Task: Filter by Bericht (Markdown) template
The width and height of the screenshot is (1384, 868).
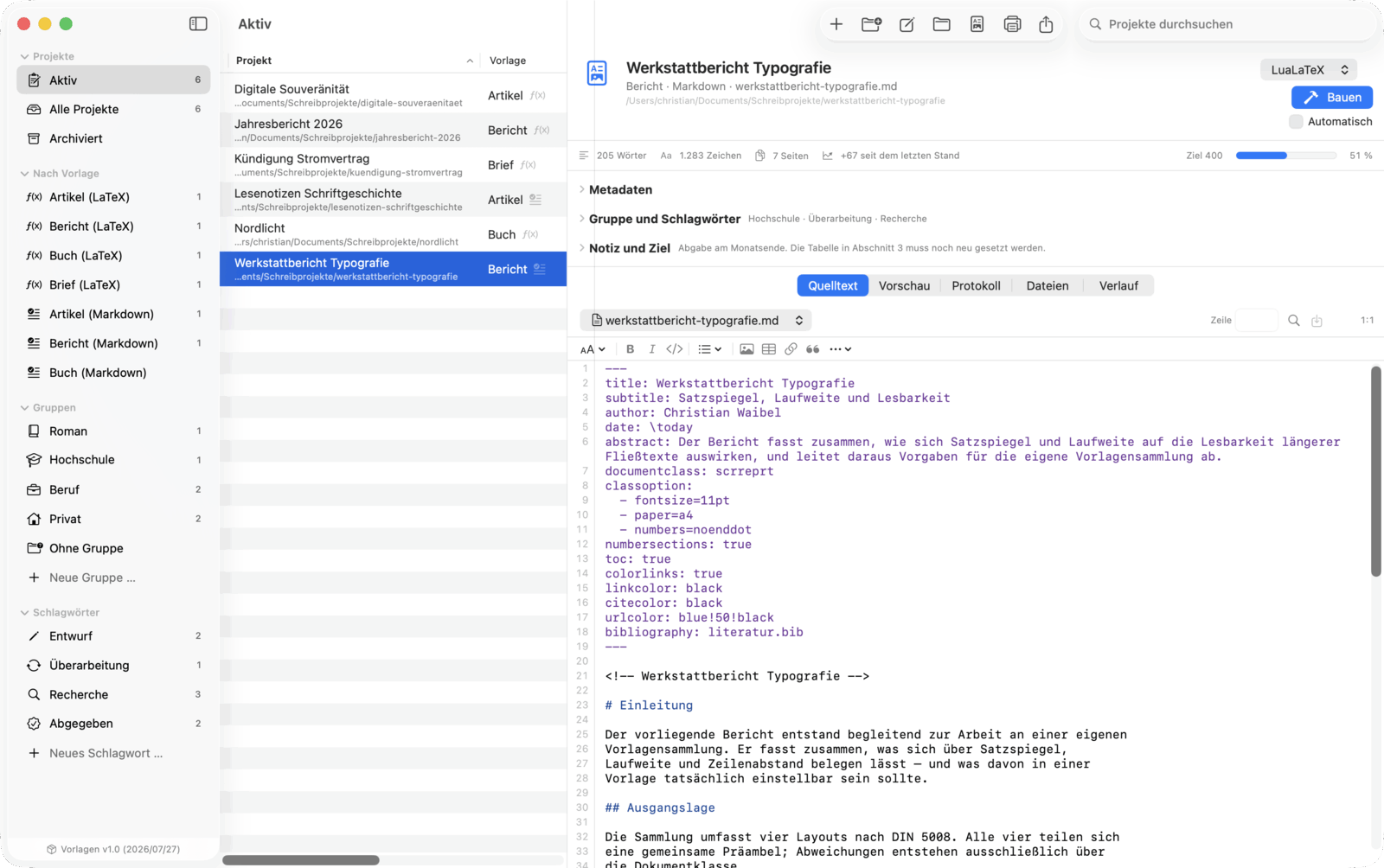Action: point(113,343)
